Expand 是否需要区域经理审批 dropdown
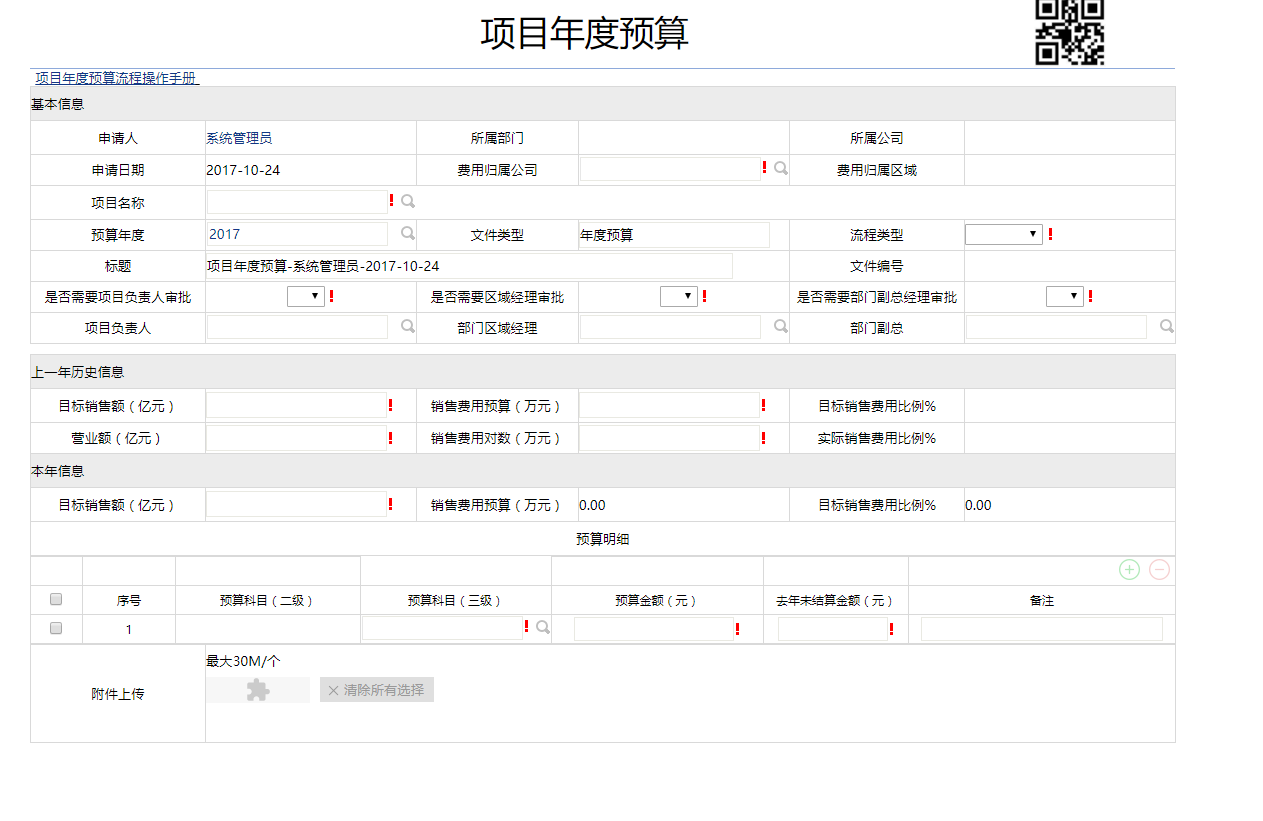1263x821 pixels. click(x=678, y=296)
